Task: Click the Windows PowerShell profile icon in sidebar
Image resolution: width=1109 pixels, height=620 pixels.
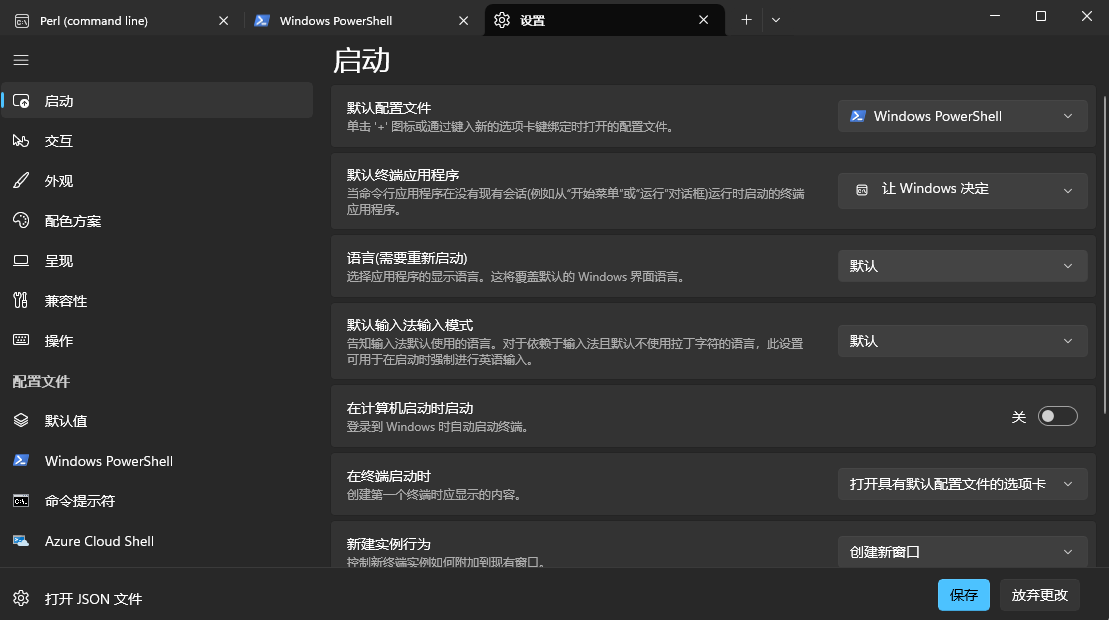Action: pyautogui.click(x=21, y=460)
